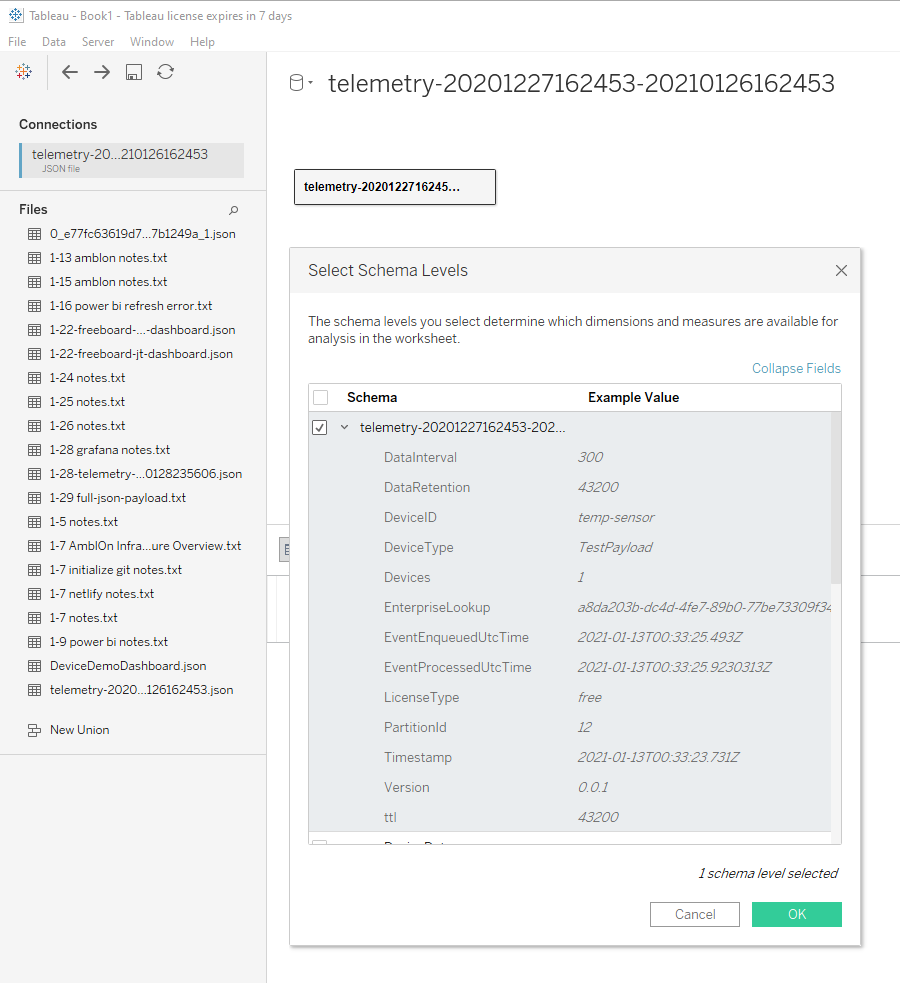Select the EventEnqueuedUtcTime field row
The width and height of the screenshot is (900, 983).
(x=570, y=638)
